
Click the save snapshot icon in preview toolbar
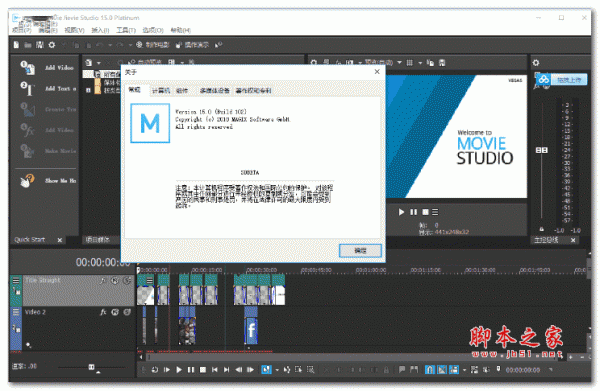[442, 63]
